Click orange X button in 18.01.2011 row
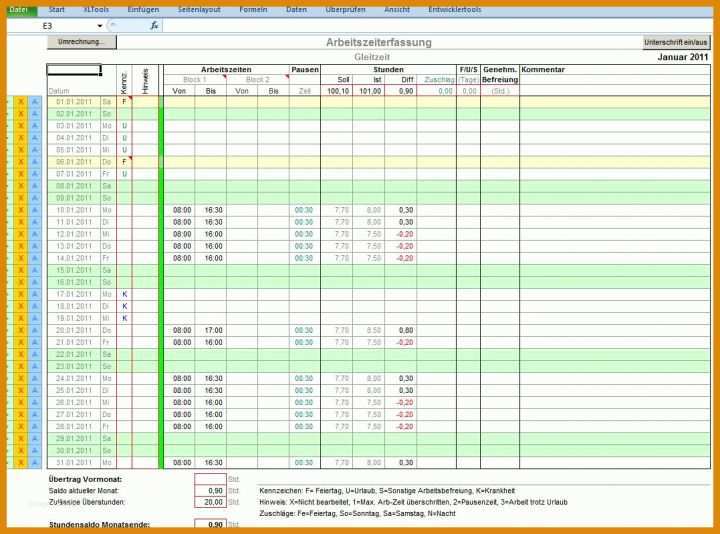This screenshot has width=720, height=534. click(21, 306)
